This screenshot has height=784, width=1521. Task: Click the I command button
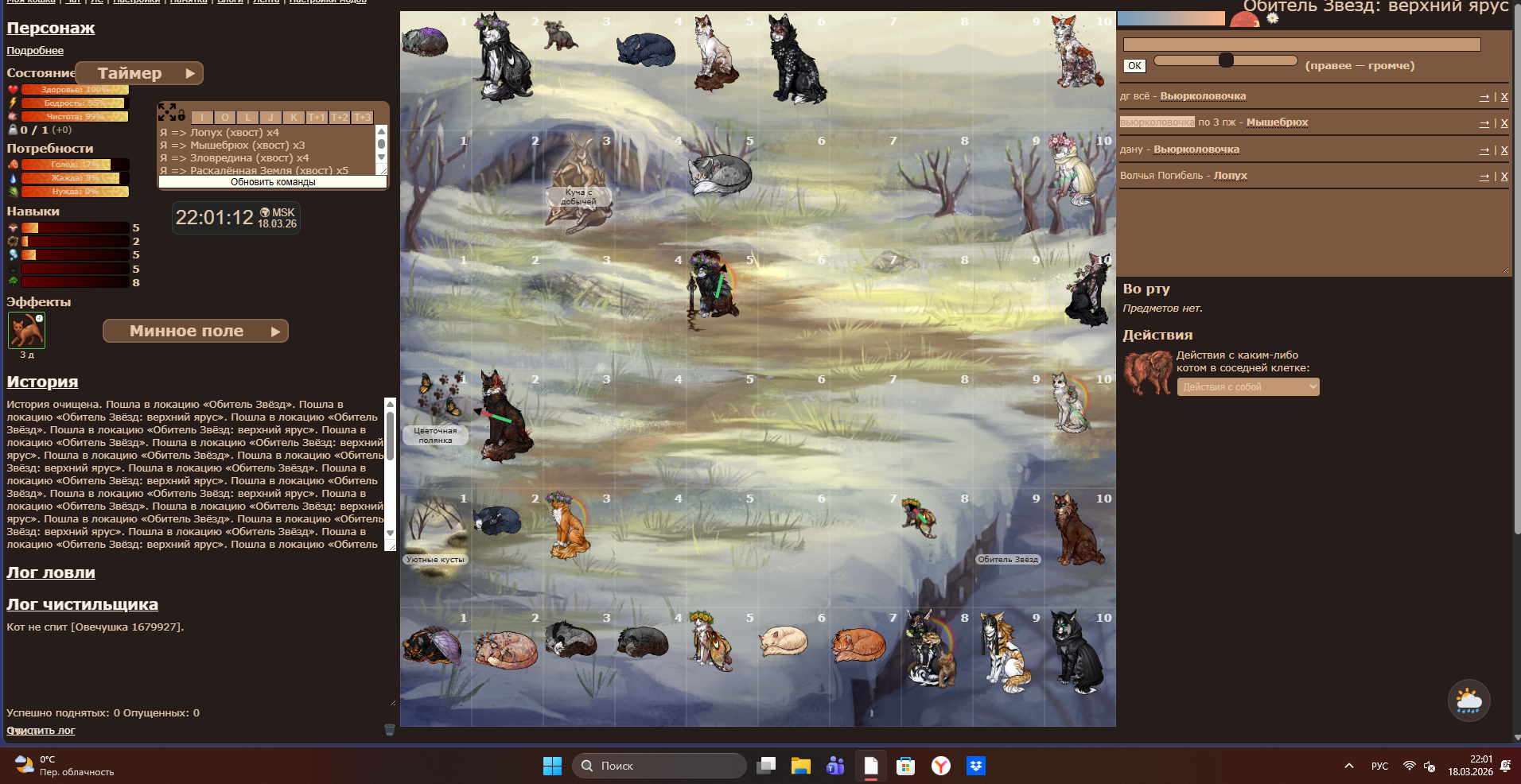(x=202, y=117)
